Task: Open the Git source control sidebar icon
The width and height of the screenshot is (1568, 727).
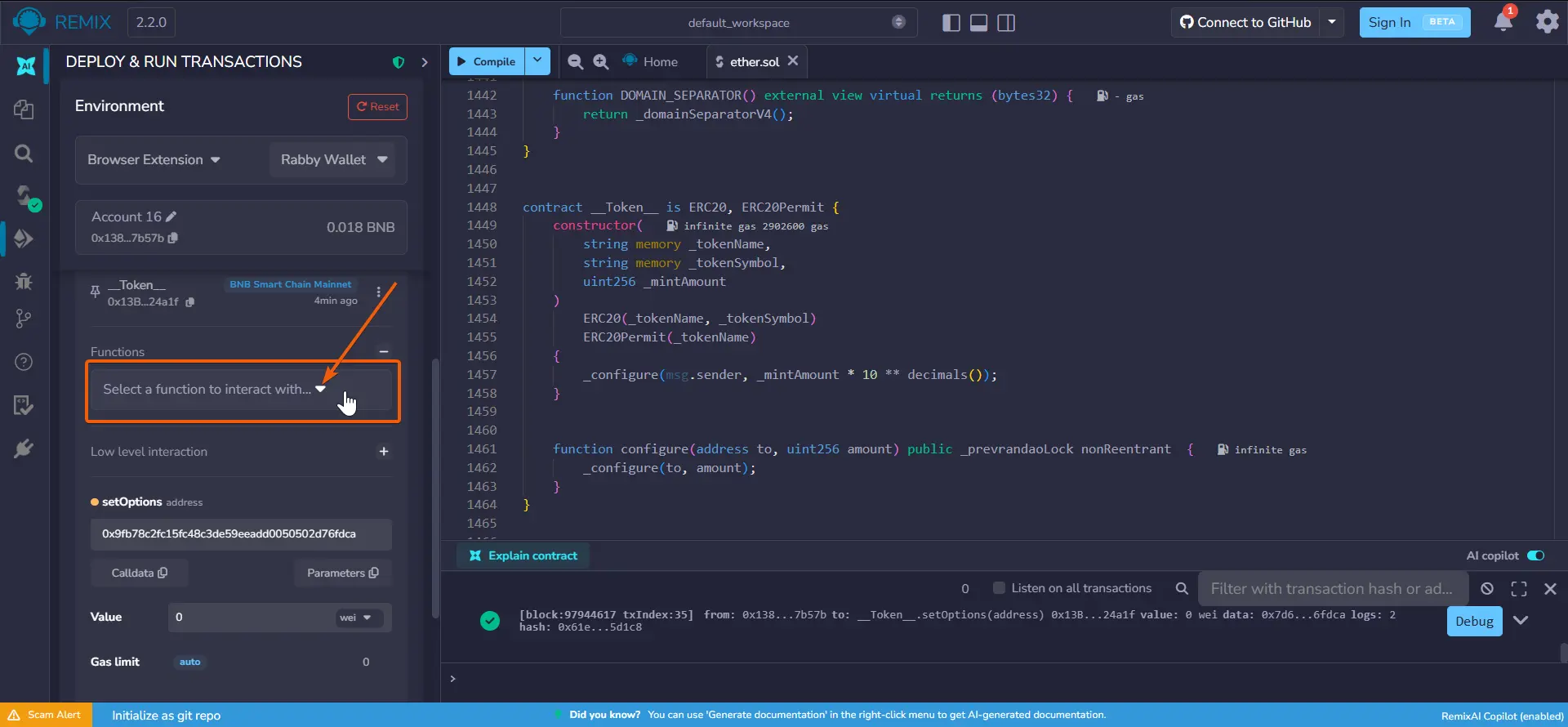Action: tap(24, 319)
